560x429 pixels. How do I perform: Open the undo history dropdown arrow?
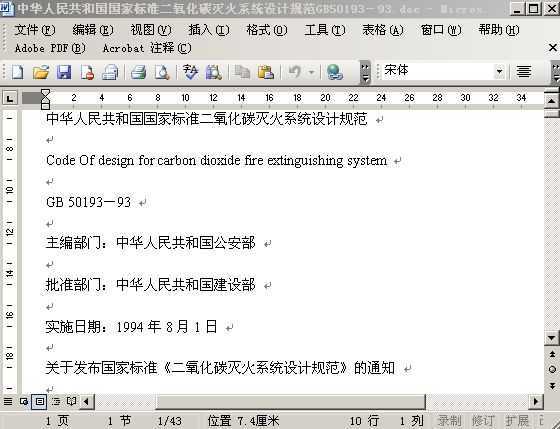(x=312, y=73)
